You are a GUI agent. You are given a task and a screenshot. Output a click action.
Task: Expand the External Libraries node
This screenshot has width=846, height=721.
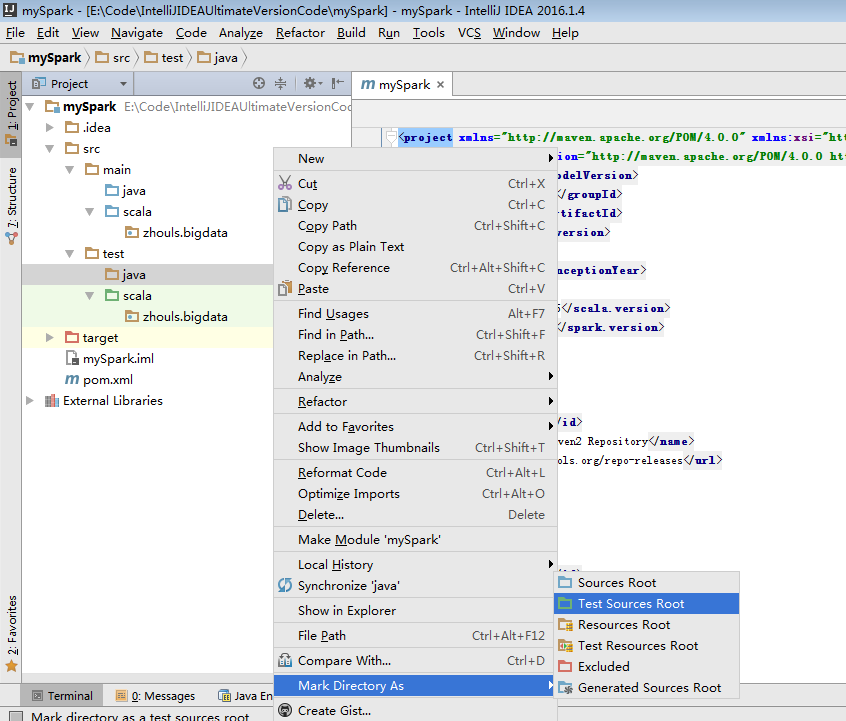pos(30,400)
